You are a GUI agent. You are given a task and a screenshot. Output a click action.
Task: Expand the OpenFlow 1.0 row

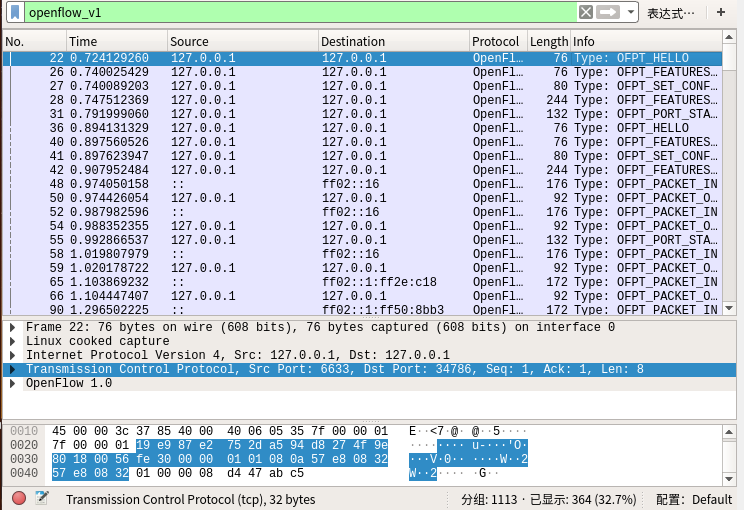point(13,383)
